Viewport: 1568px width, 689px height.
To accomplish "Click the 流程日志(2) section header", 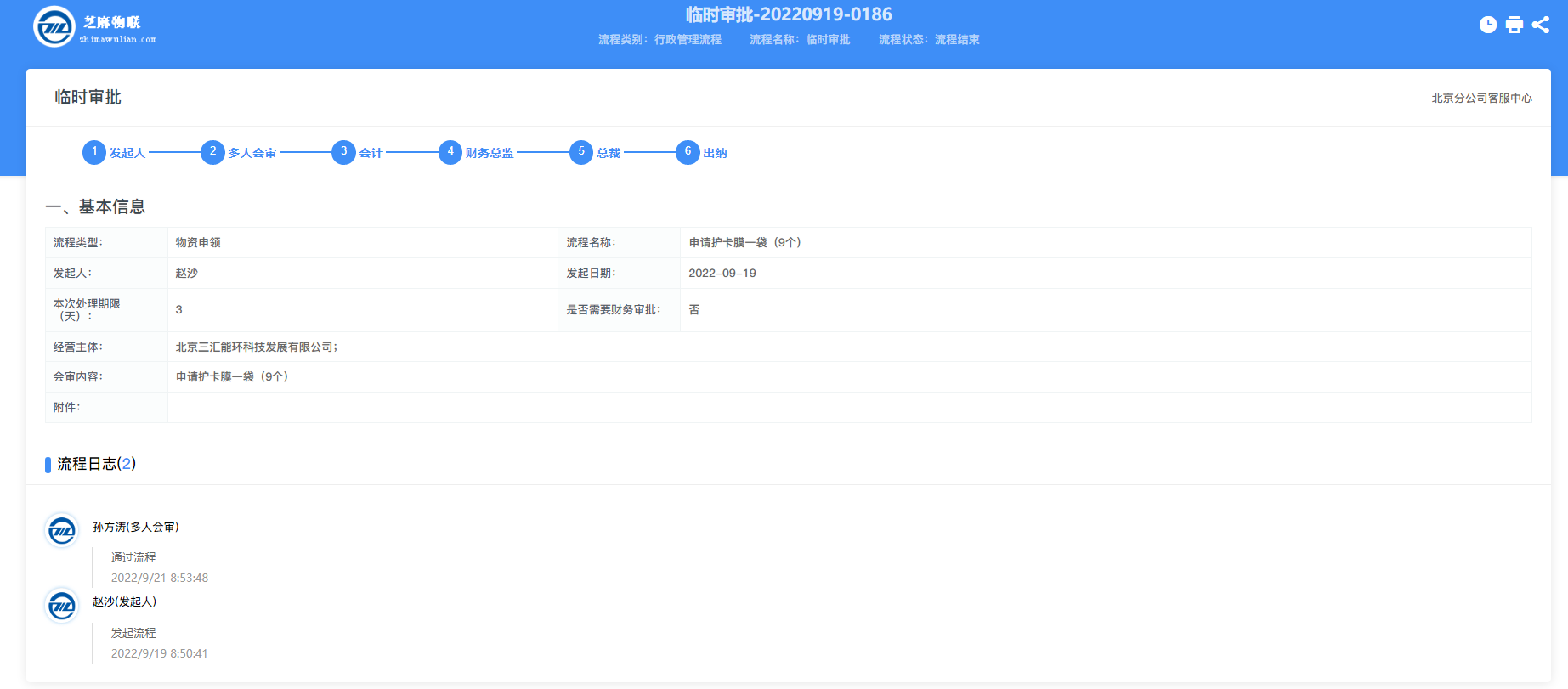I will click(96, 464).
